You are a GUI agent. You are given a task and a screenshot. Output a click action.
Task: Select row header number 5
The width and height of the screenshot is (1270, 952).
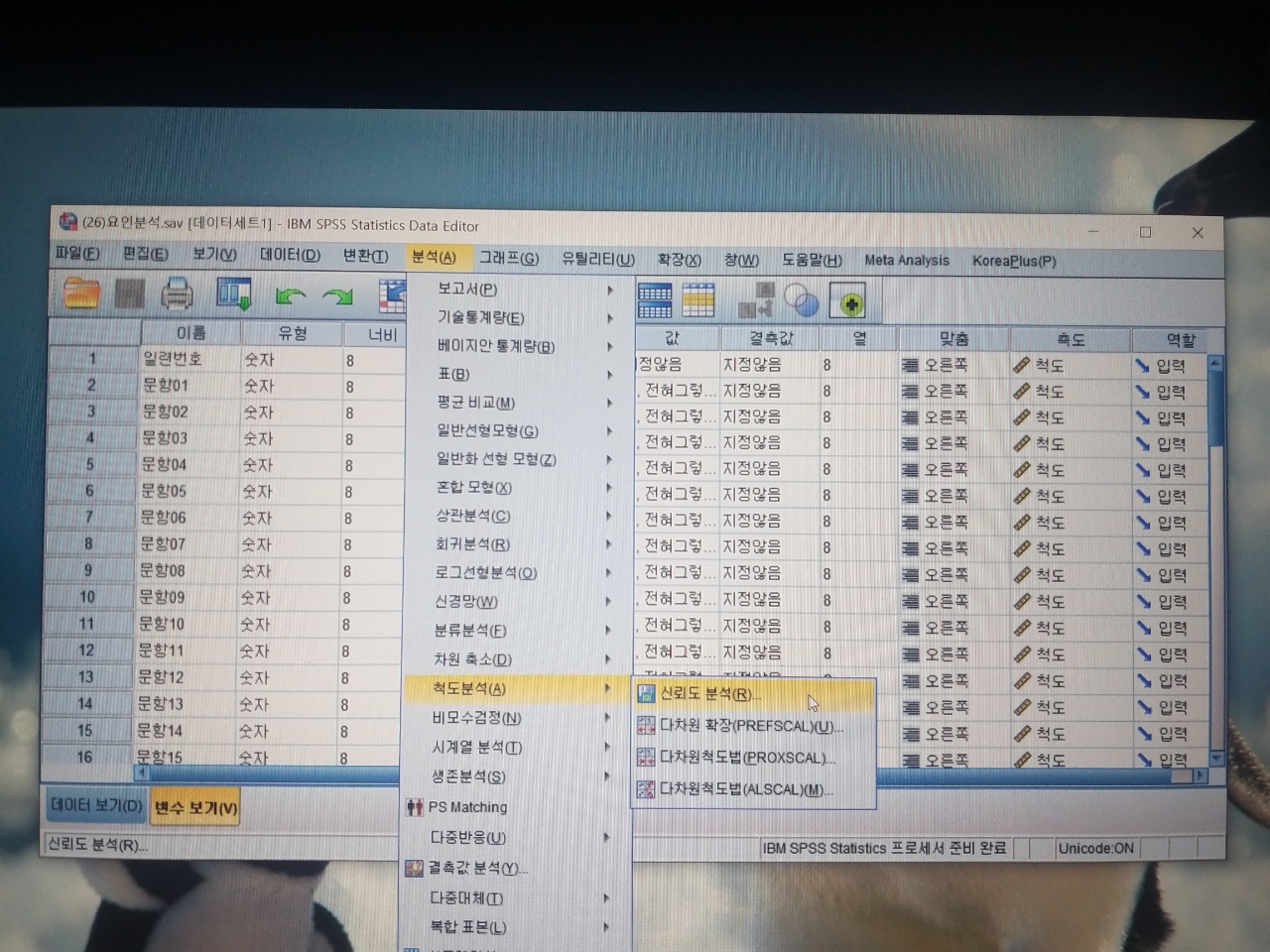(x=90, y=464)
